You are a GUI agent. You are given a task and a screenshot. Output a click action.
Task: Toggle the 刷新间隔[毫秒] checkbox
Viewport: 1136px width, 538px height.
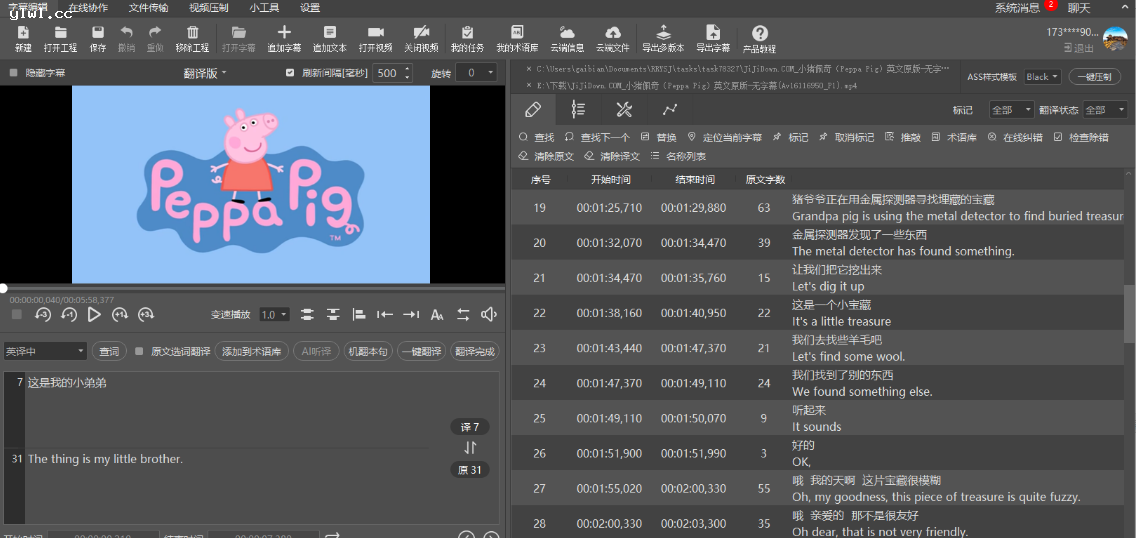coord(291,73)
